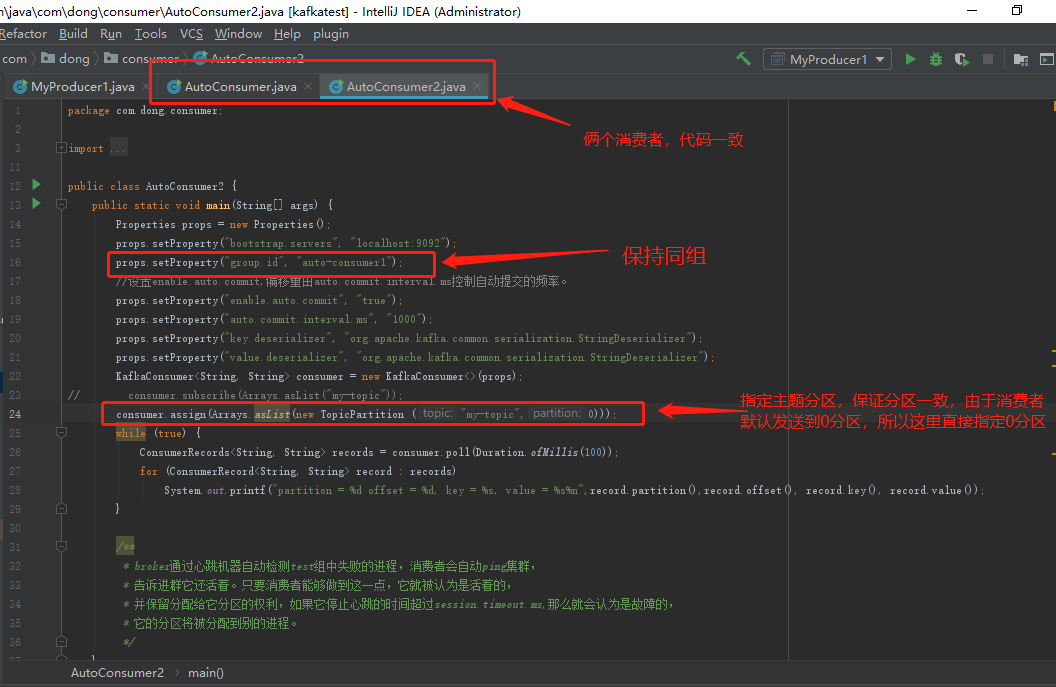Viewport: 1056px width, 687px height.
Task: Open the Tools menu
Action: coord(150,34)
